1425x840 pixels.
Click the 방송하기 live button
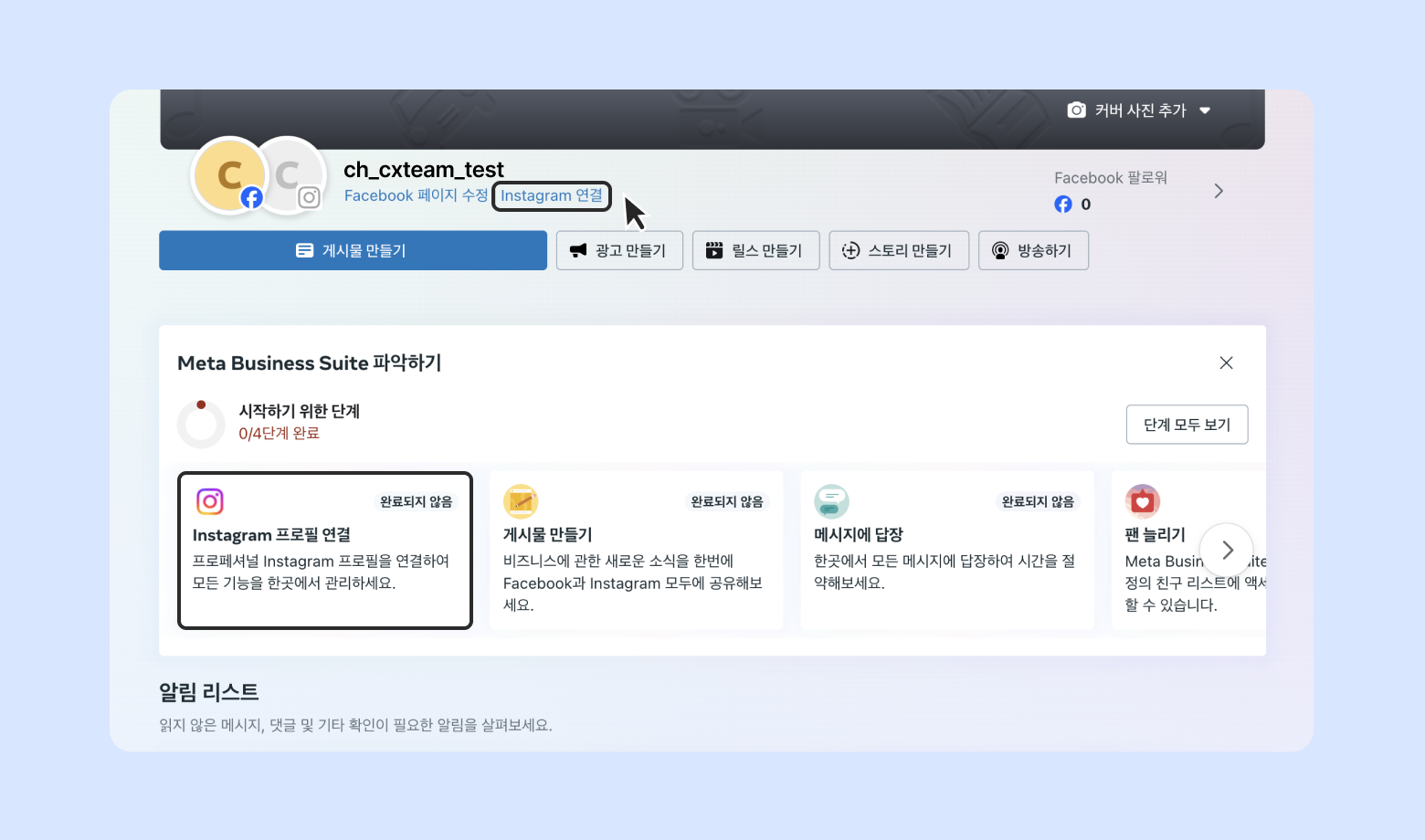(x=1033, y=250)
